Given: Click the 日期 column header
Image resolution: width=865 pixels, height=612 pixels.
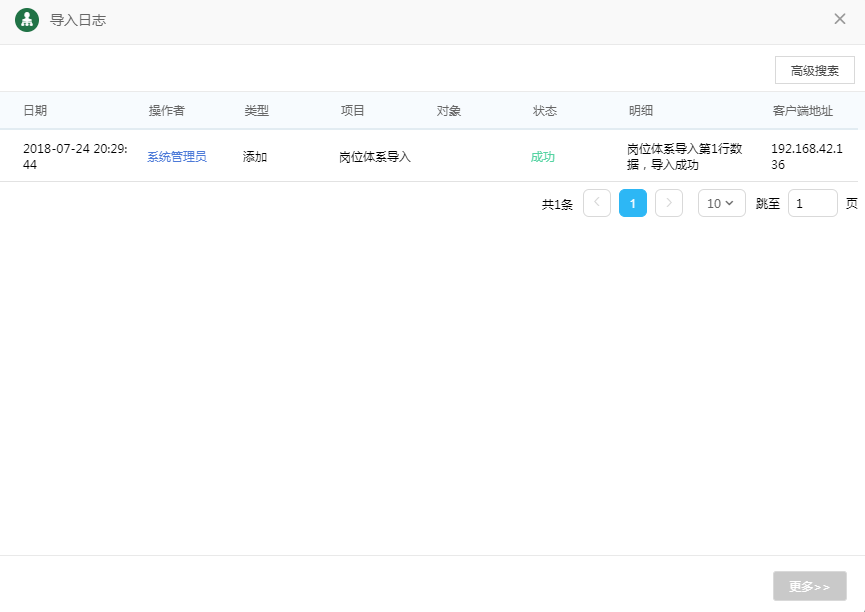Looking at the screenshot, I should click(35, 111).
